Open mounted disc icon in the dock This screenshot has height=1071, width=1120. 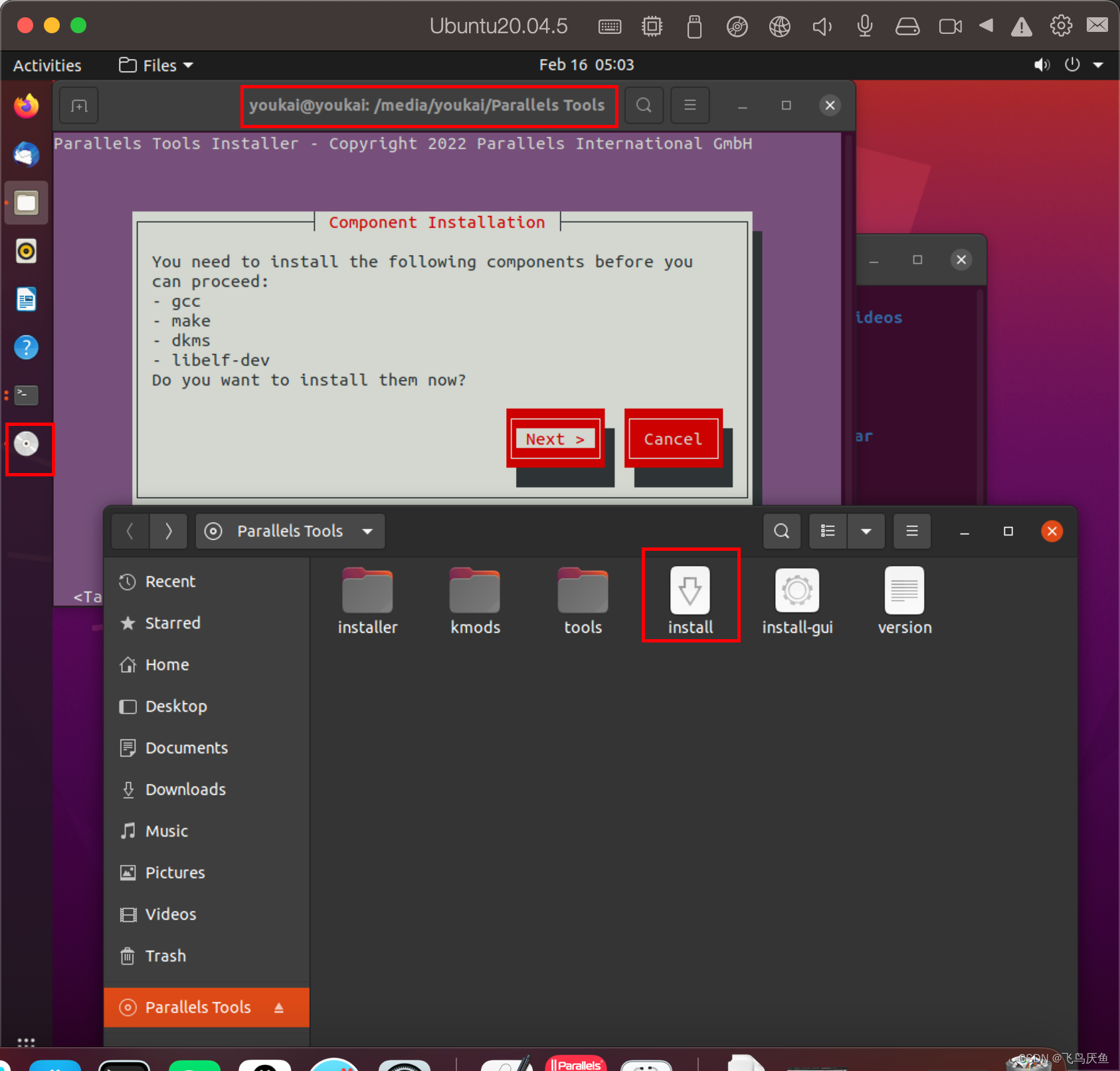27,444
